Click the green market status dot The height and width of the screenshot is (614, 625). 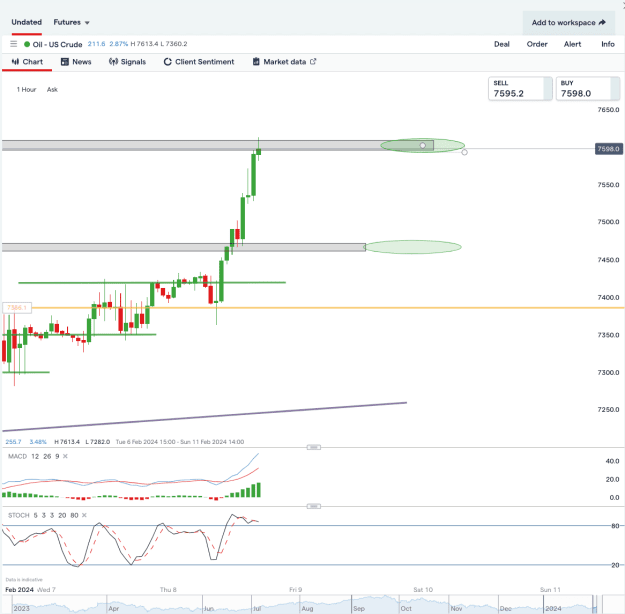pyautogui.click(x=27, y=44)
